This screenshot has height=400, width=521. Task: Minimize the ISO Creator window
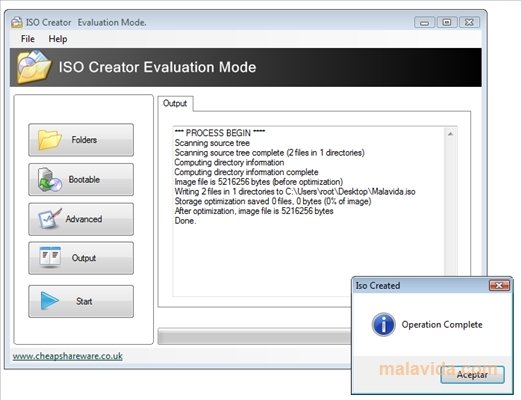tap(424, 23)
